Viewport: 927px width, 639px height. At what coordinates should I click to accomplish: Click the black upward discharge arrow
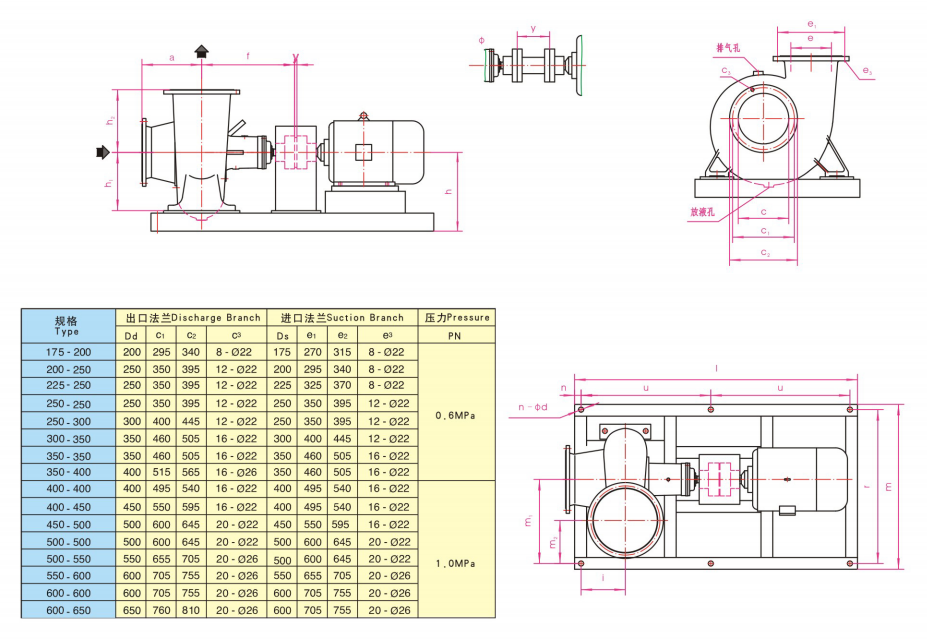pyautogui.click(x=203, y=52)
